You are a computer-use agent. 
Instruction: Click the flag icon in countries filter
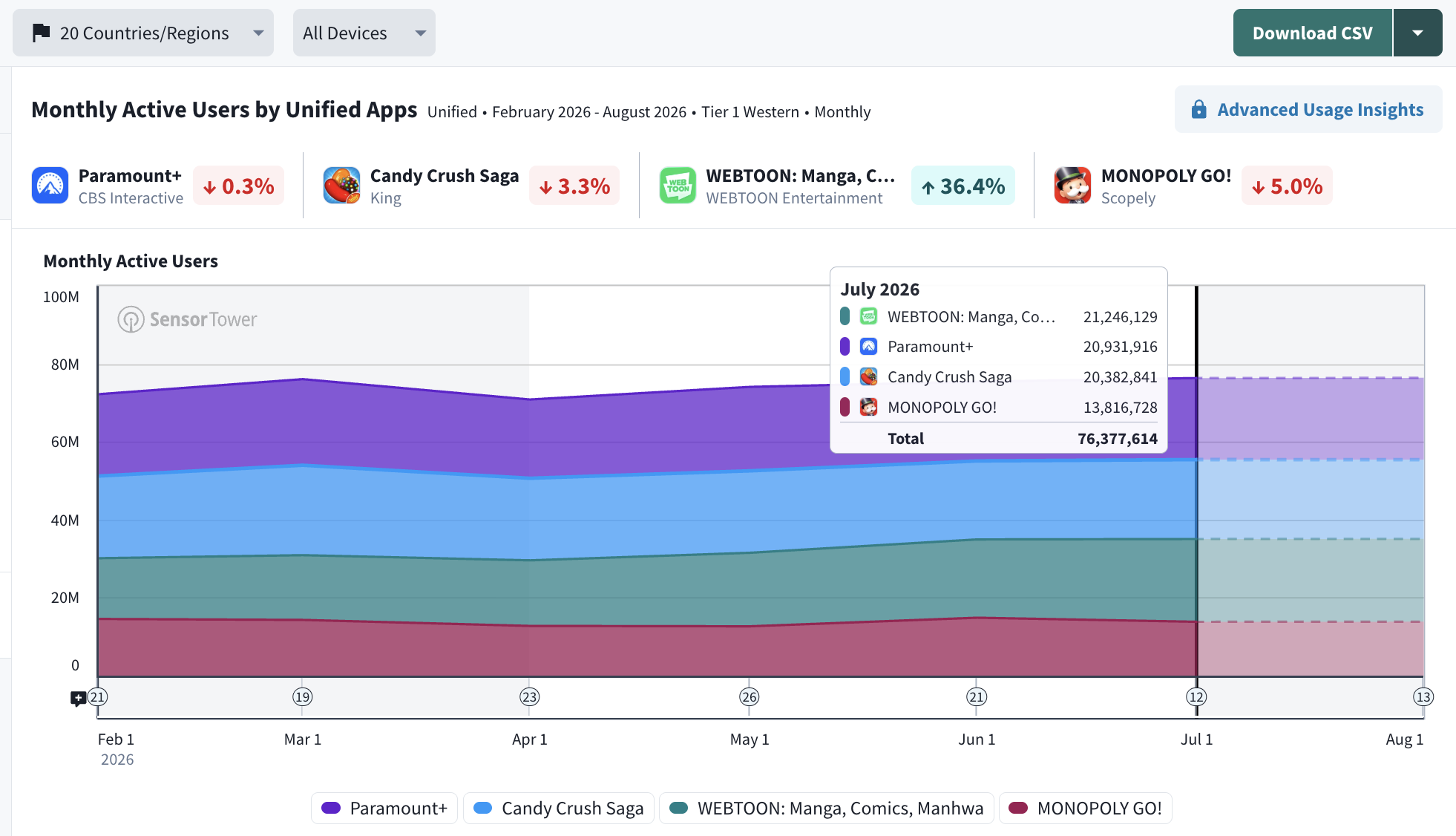[x=42, y=33]
